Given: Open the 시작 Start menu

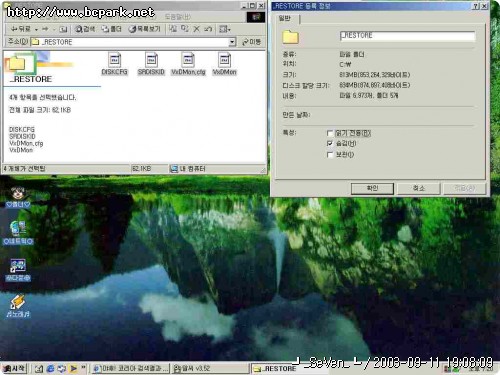Looking at the screenshot, I should pos(14,368).
